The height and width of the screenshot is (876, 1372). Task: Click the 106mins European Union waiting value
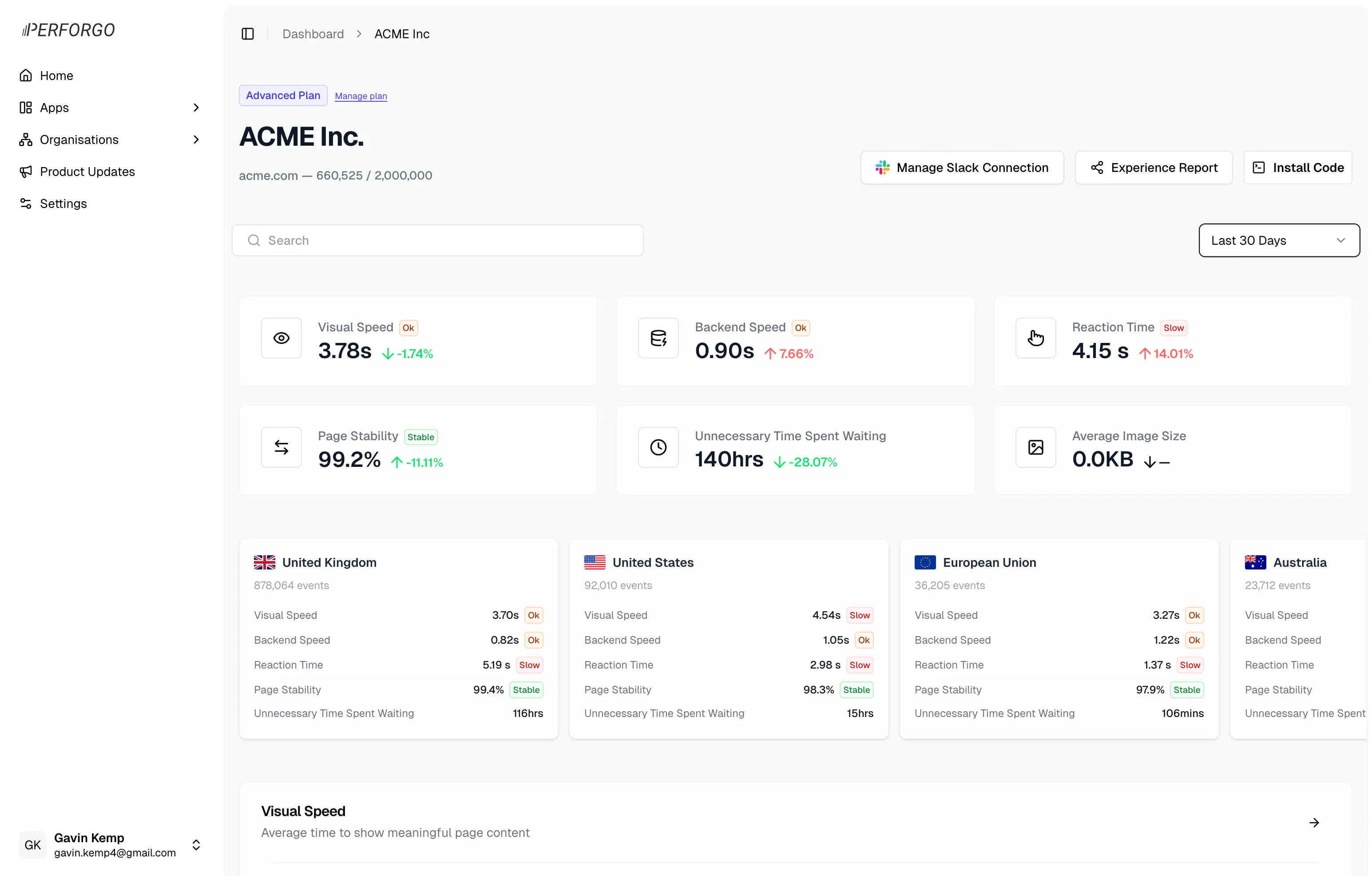coord(1183,713)
